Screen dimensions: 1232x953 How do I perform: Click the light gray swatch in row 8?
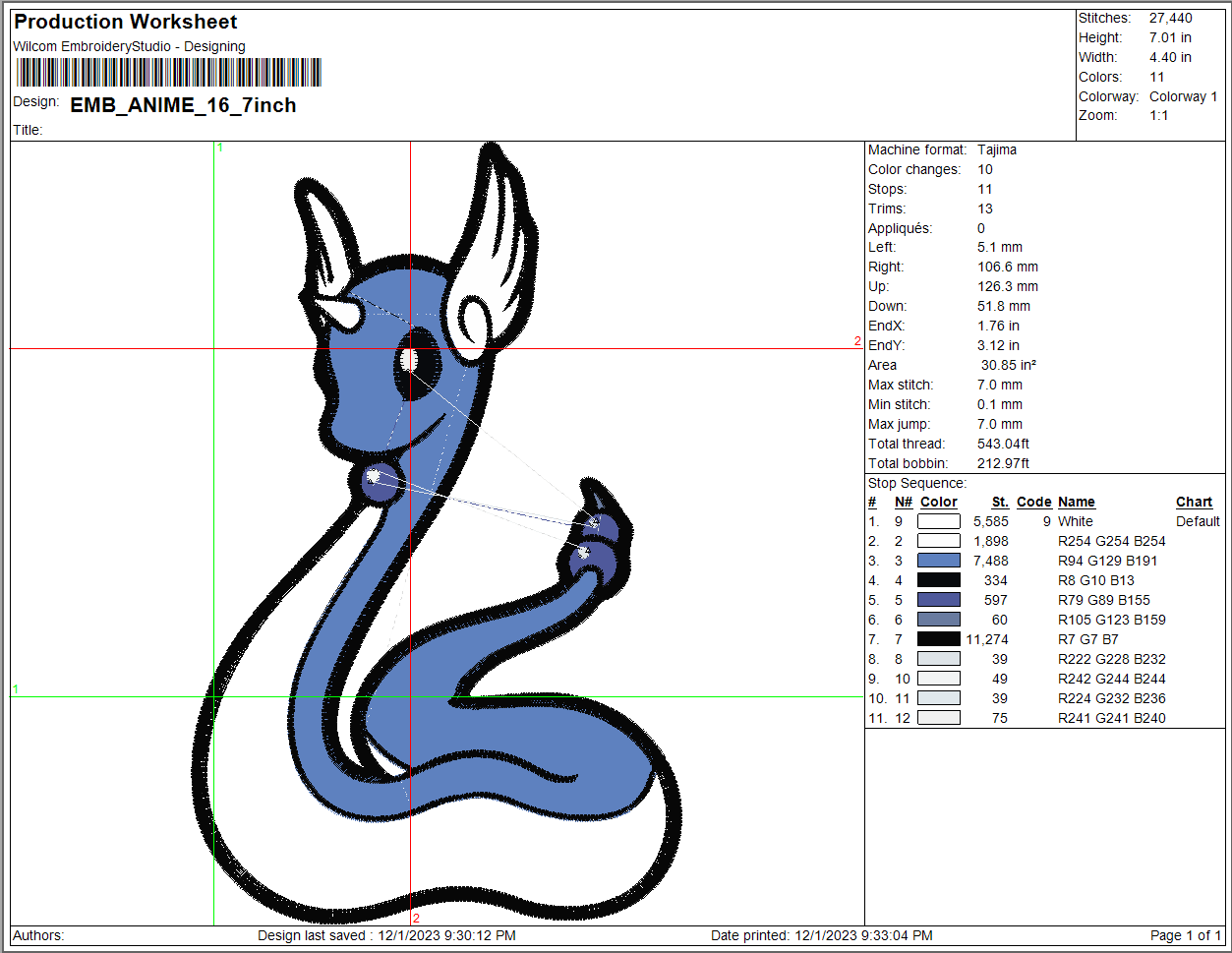[939, 659]
